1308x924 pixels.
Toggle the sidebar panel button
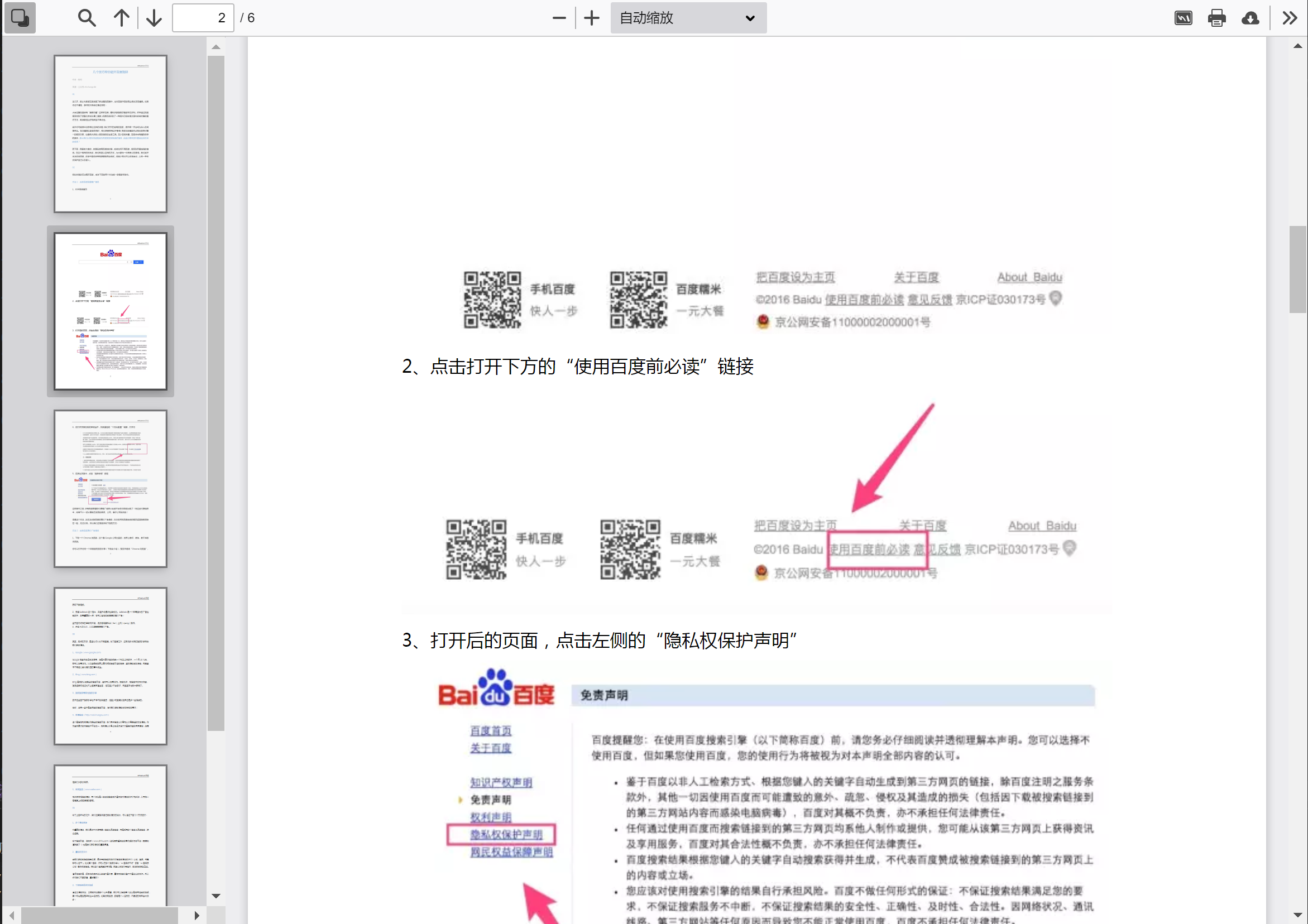click(20, 18)
